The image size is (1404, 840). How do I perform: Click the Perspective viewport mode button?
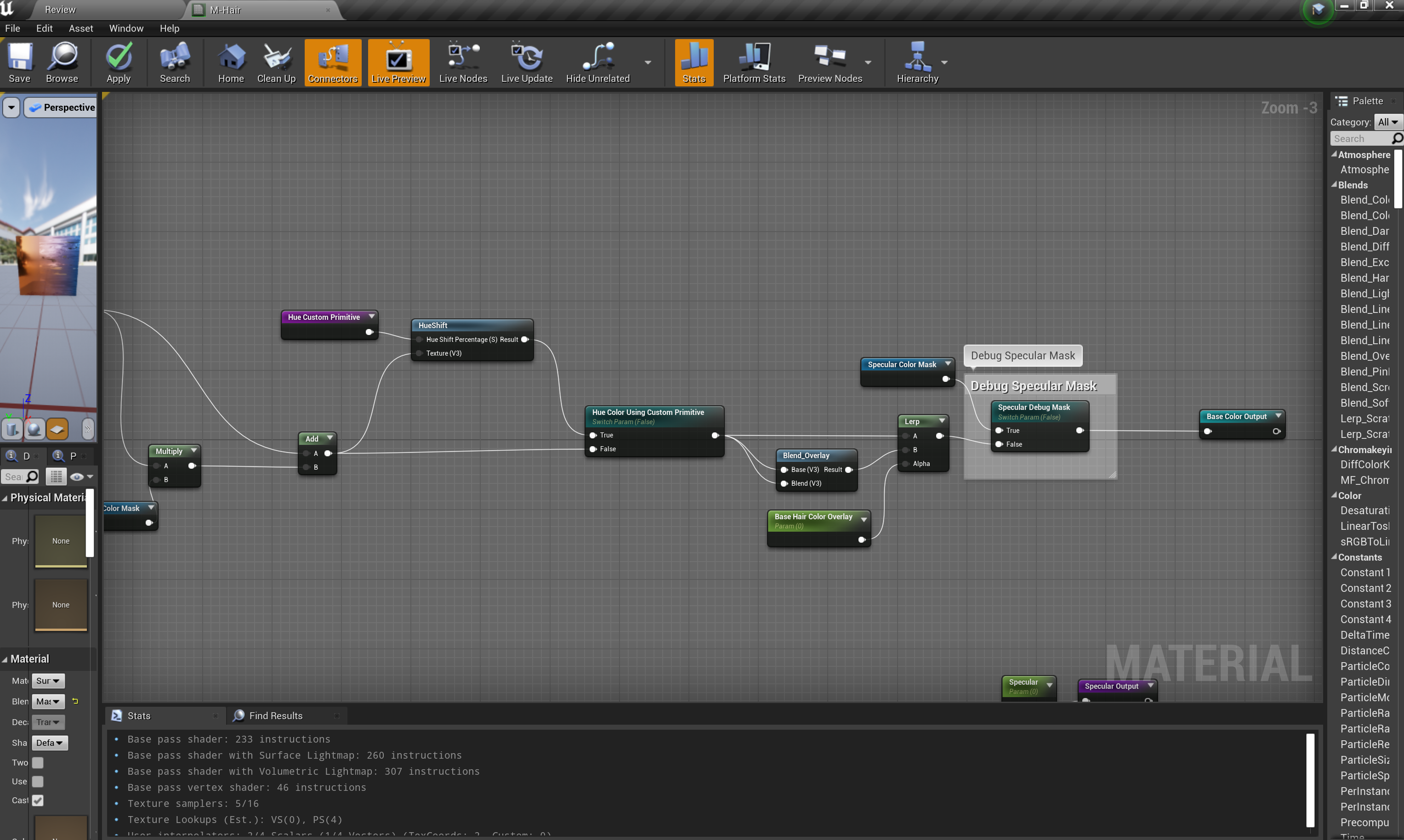[61, 108]
